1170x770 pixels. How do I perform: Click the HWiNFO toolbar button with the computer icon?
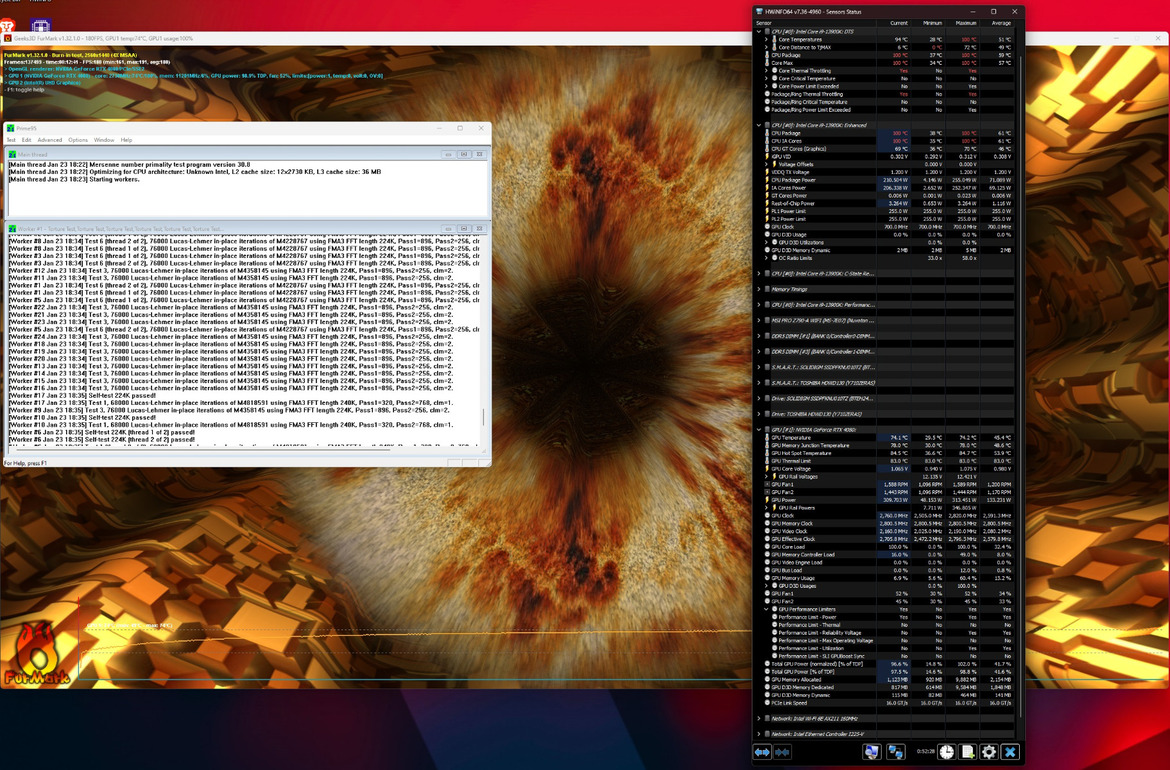click(x=871, y=752)
